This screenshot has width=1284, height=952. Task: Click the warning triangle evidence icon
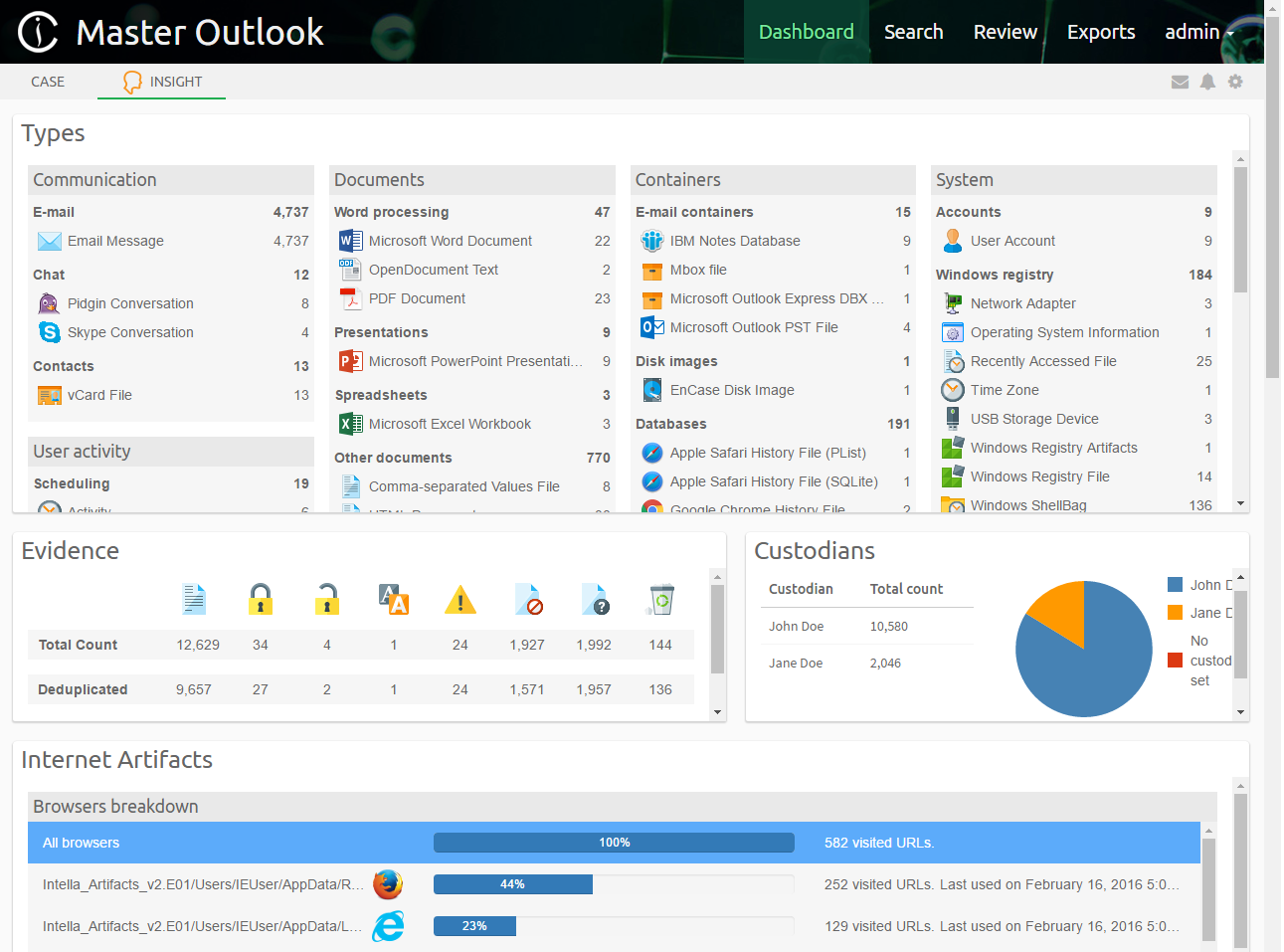click(x=459, y=599)
